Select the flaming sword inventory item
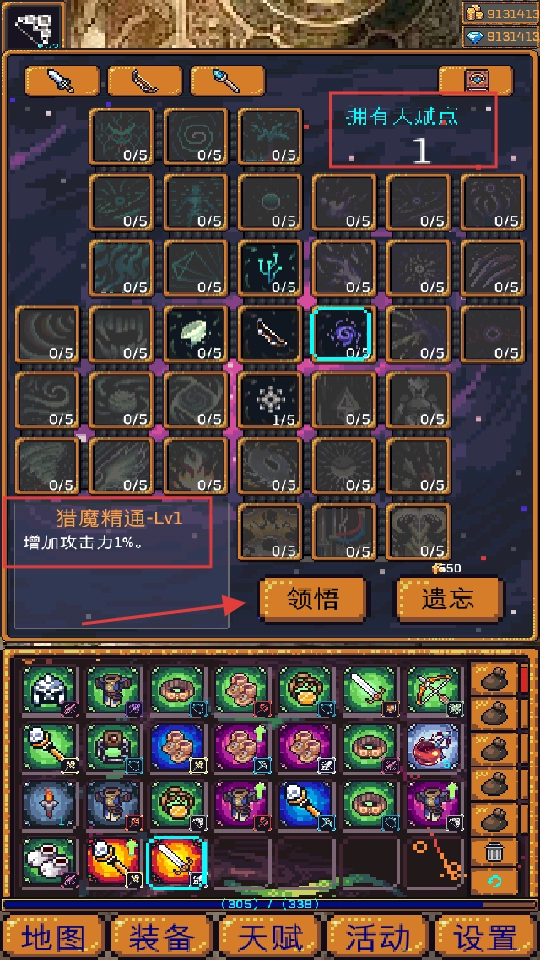 [x=178, y=863]
